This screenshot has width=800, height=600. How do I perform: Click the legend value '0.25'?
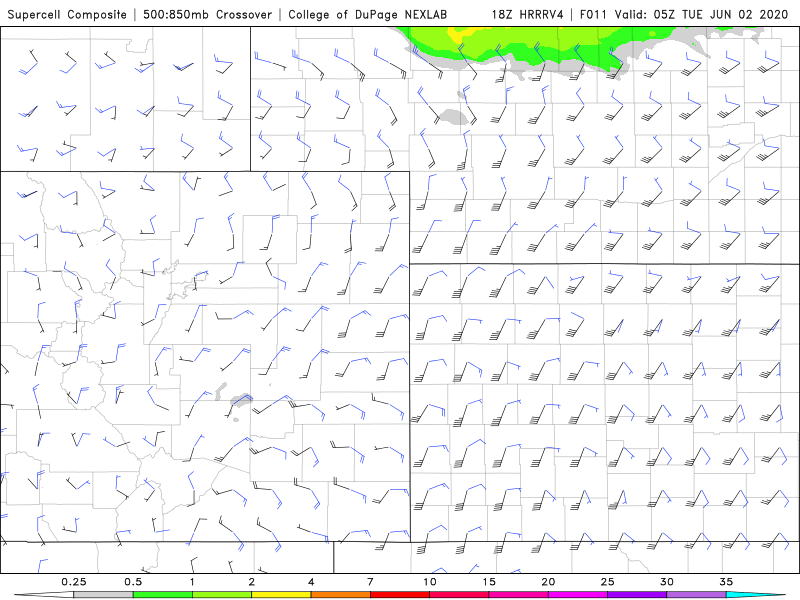(74, 582)
